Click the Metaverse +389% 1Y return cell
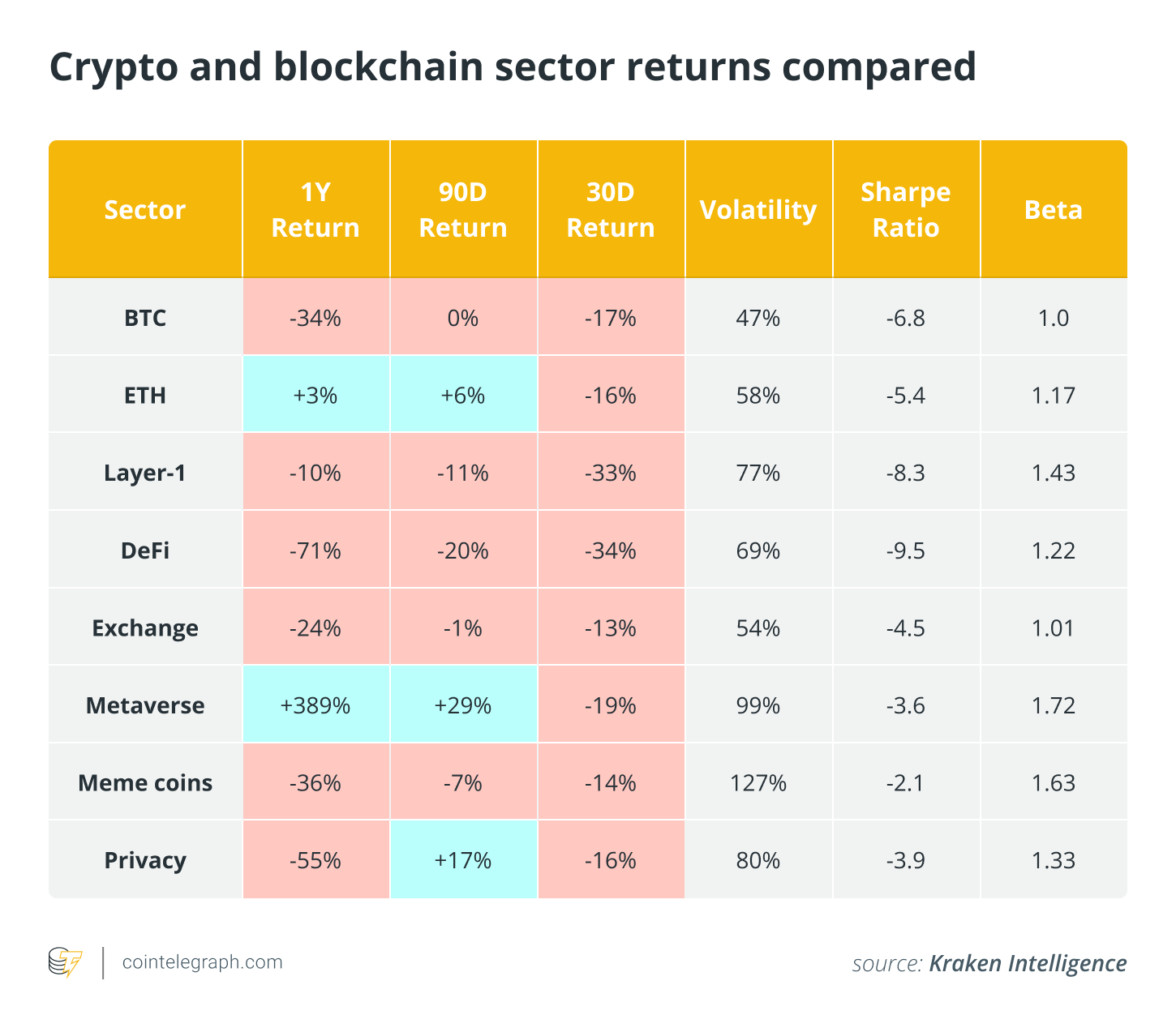This screenshot has width=1176, height=1028. [315, 705]
